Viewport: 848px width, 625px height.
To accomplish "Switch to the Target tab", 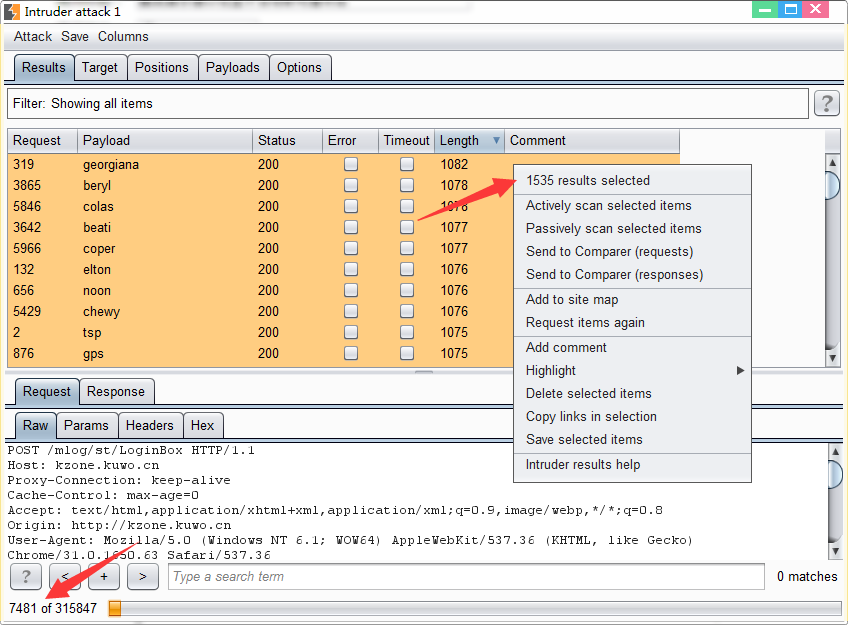I will [100, 68].
